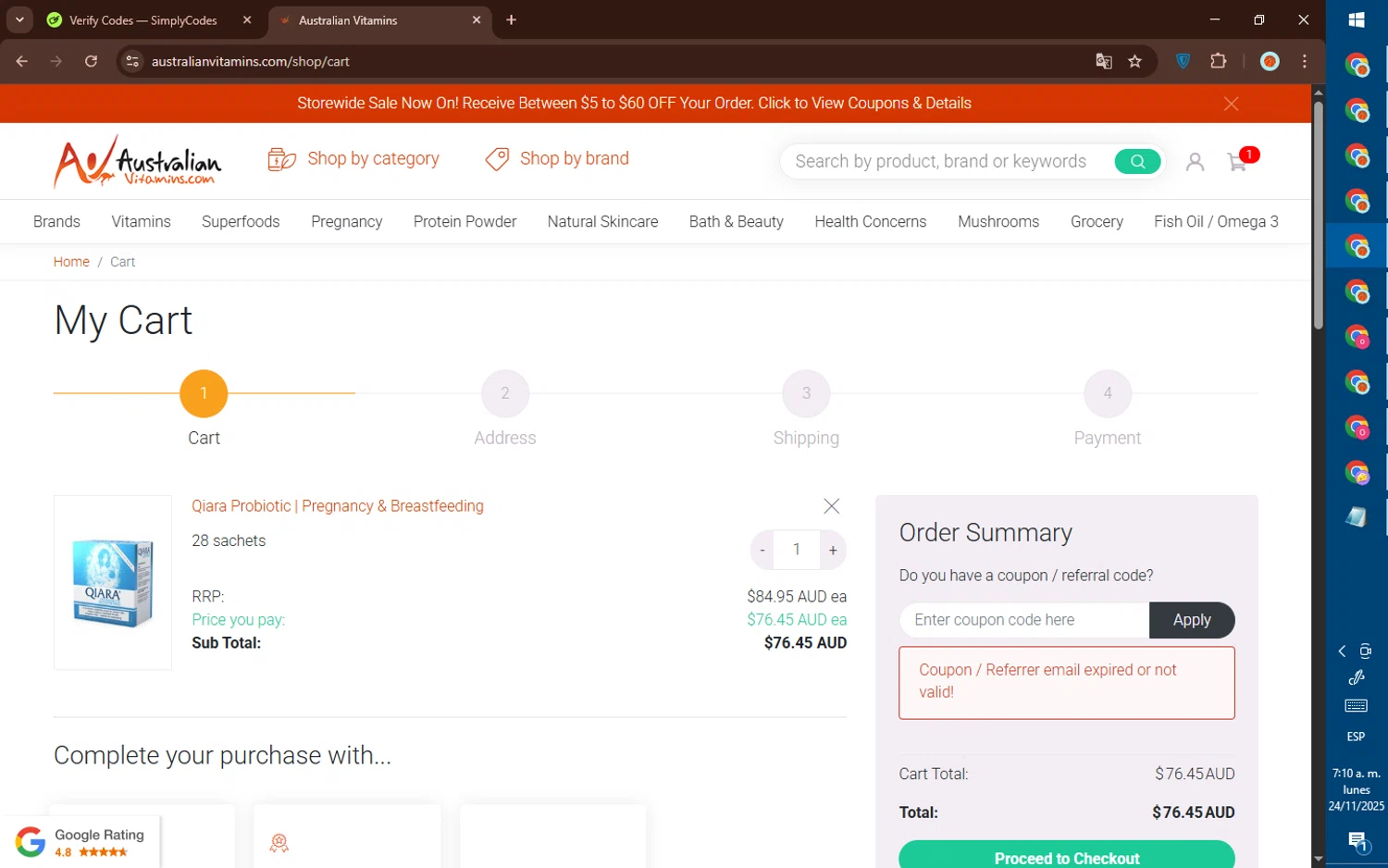
Task: Select step 1 Cart circle
Action: tap(204, 393)
